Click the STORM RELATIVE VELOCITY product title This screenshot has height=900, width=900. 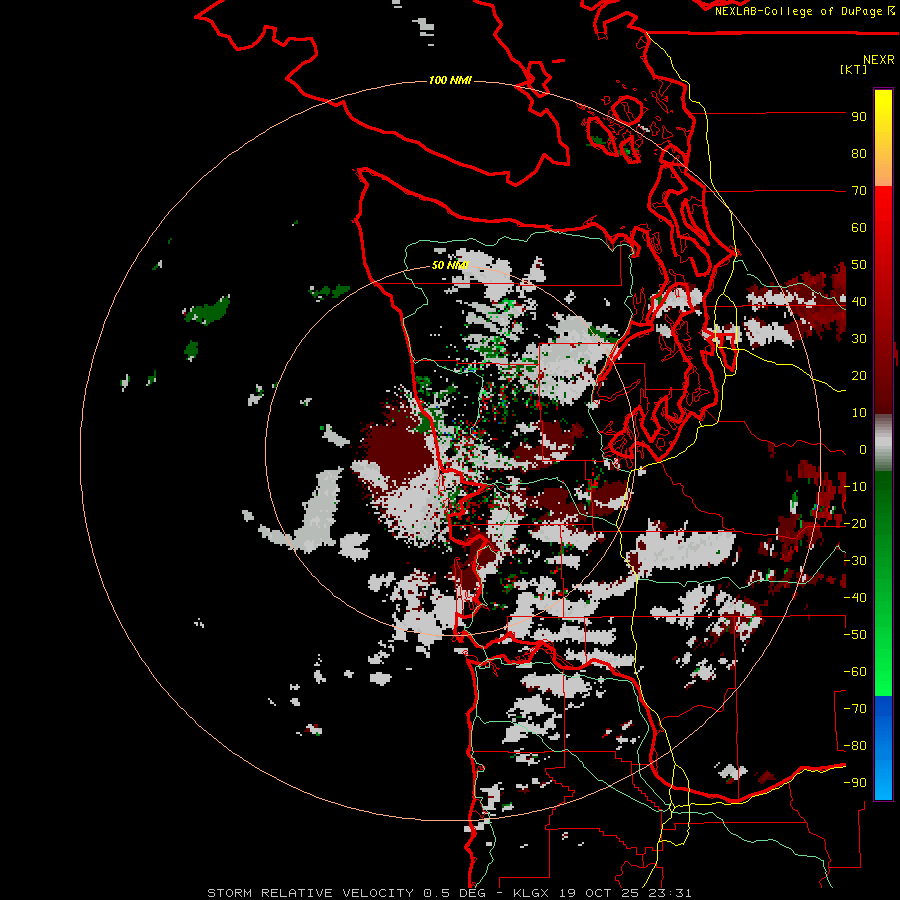[x=310, y=893]
